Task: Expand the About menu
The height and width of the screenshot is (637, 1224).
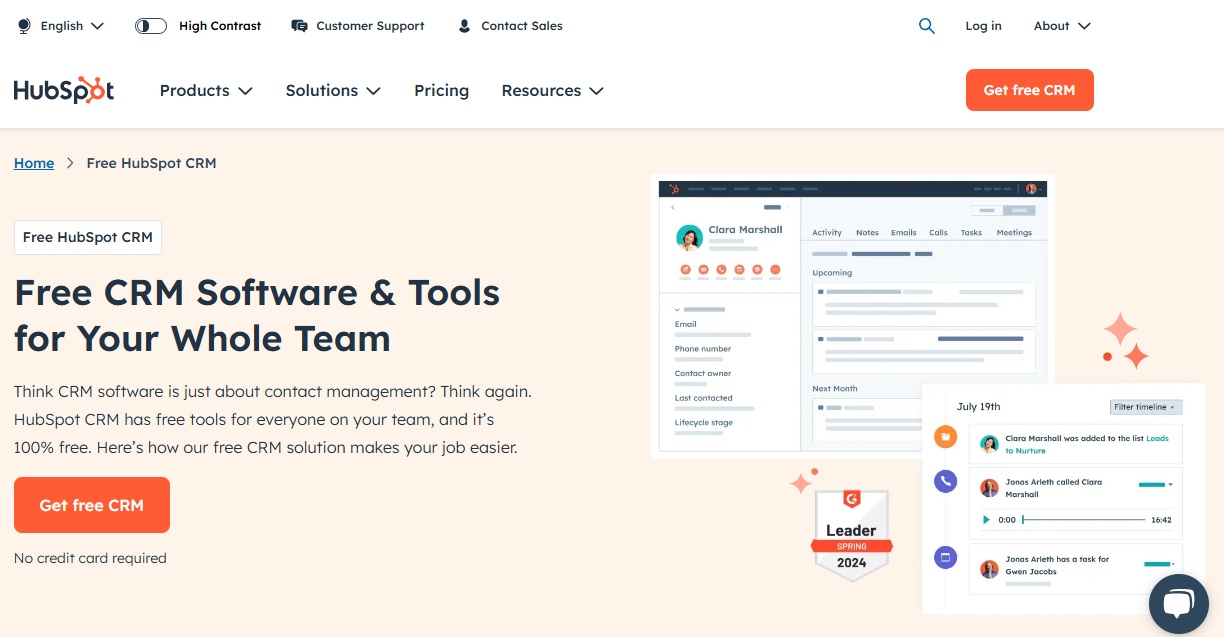Action: 1062,26
